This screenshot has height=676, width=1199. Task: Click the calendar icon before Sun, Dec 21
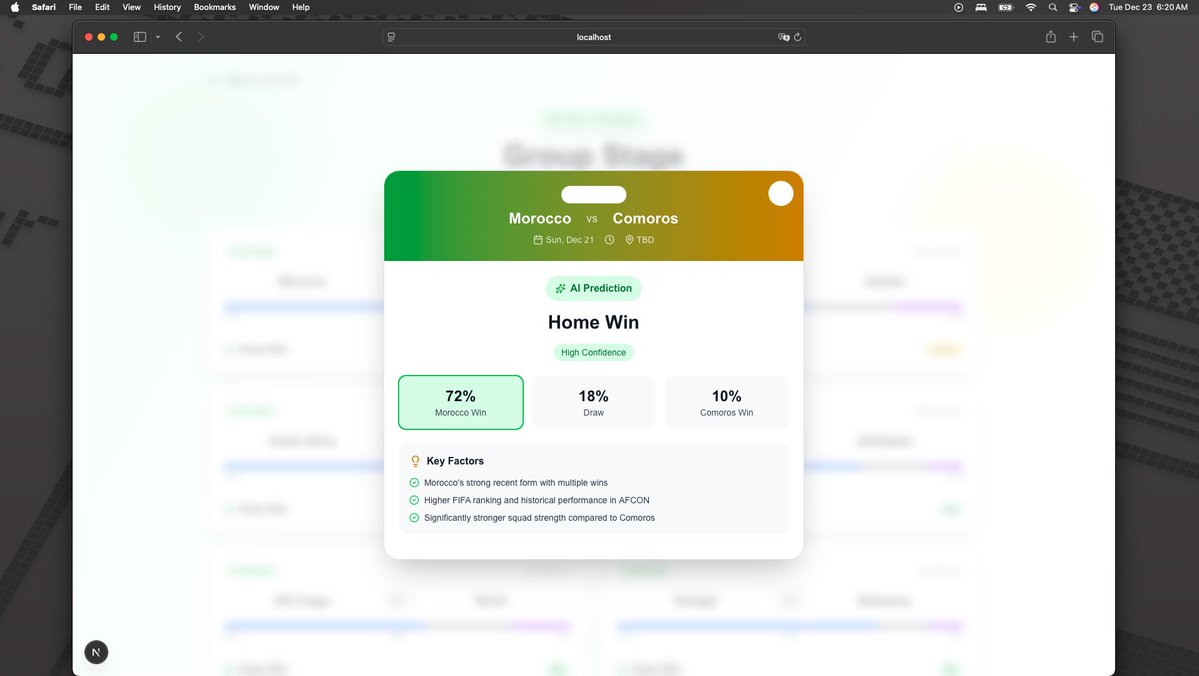click(538, 240)
